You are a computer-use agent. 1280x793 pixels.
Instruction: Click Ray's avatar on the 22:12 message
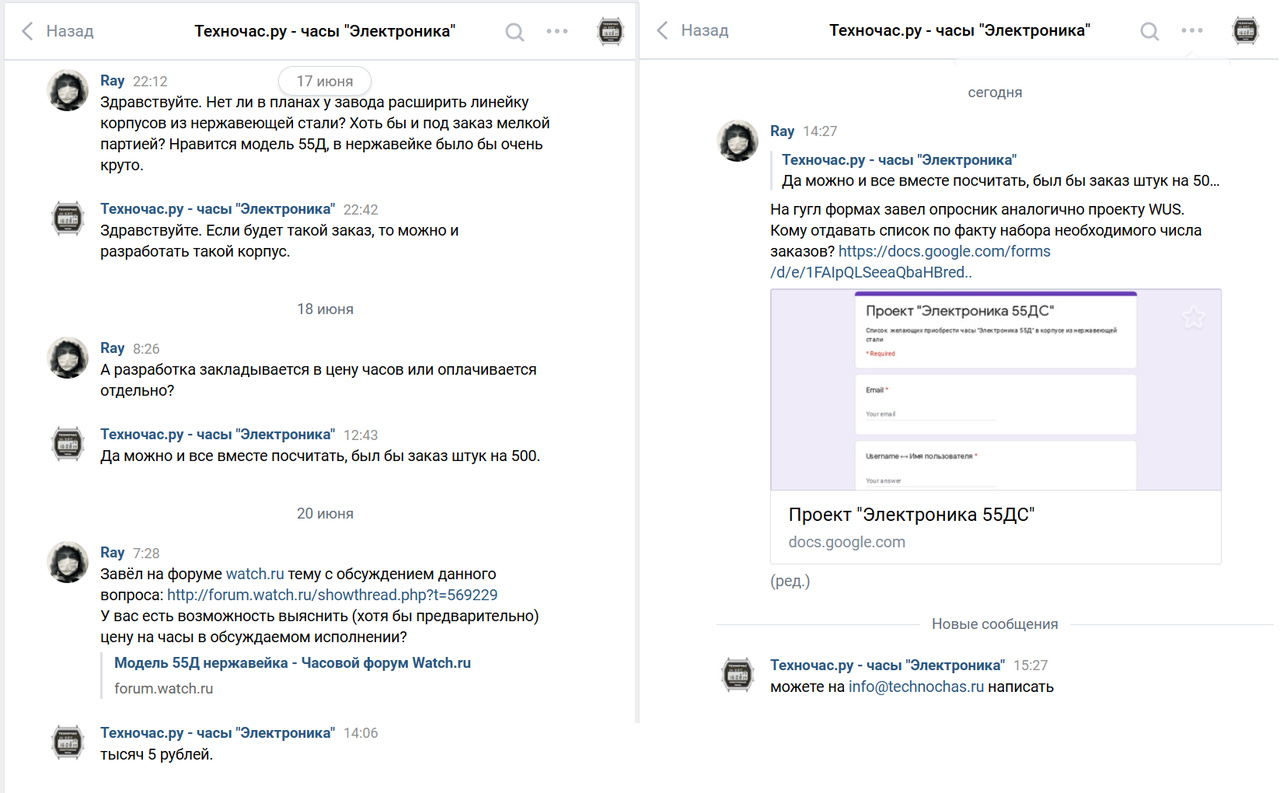point(69,91)
